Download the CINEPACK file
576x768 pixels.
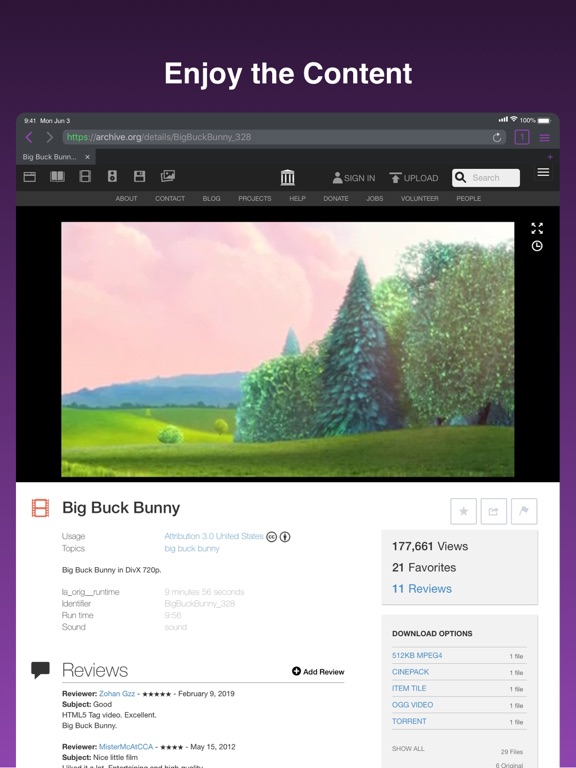[x=410, y=672]
